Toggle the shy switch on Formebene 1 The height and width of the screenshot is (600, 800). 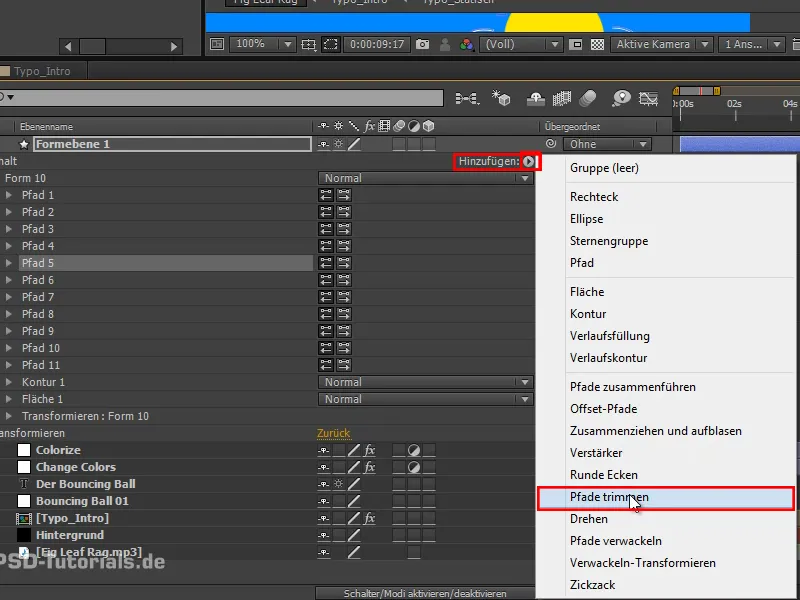point(323,144)
